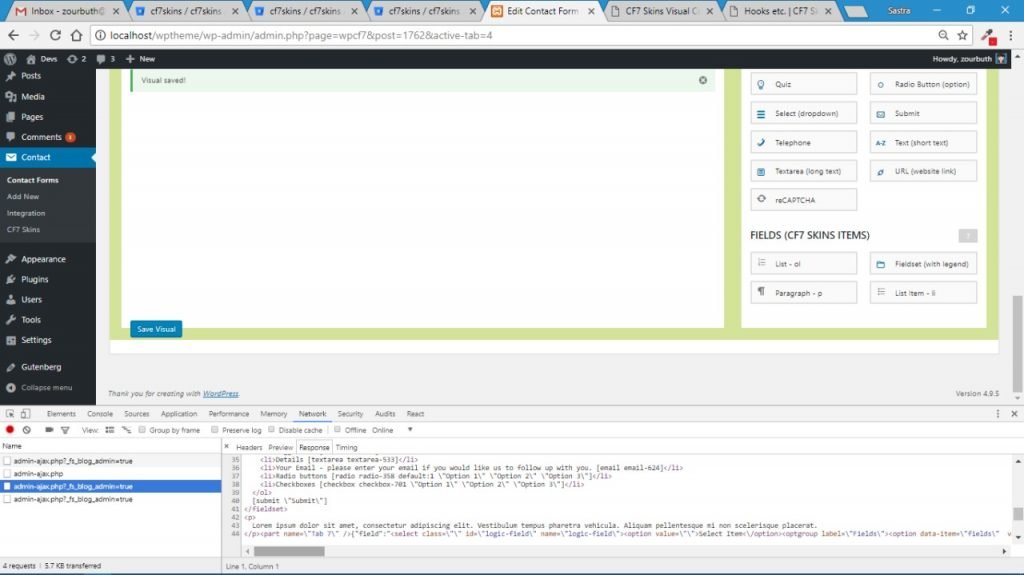Dismiss the 'Visual saved!' notice
1024x575 pixels.
702,80
